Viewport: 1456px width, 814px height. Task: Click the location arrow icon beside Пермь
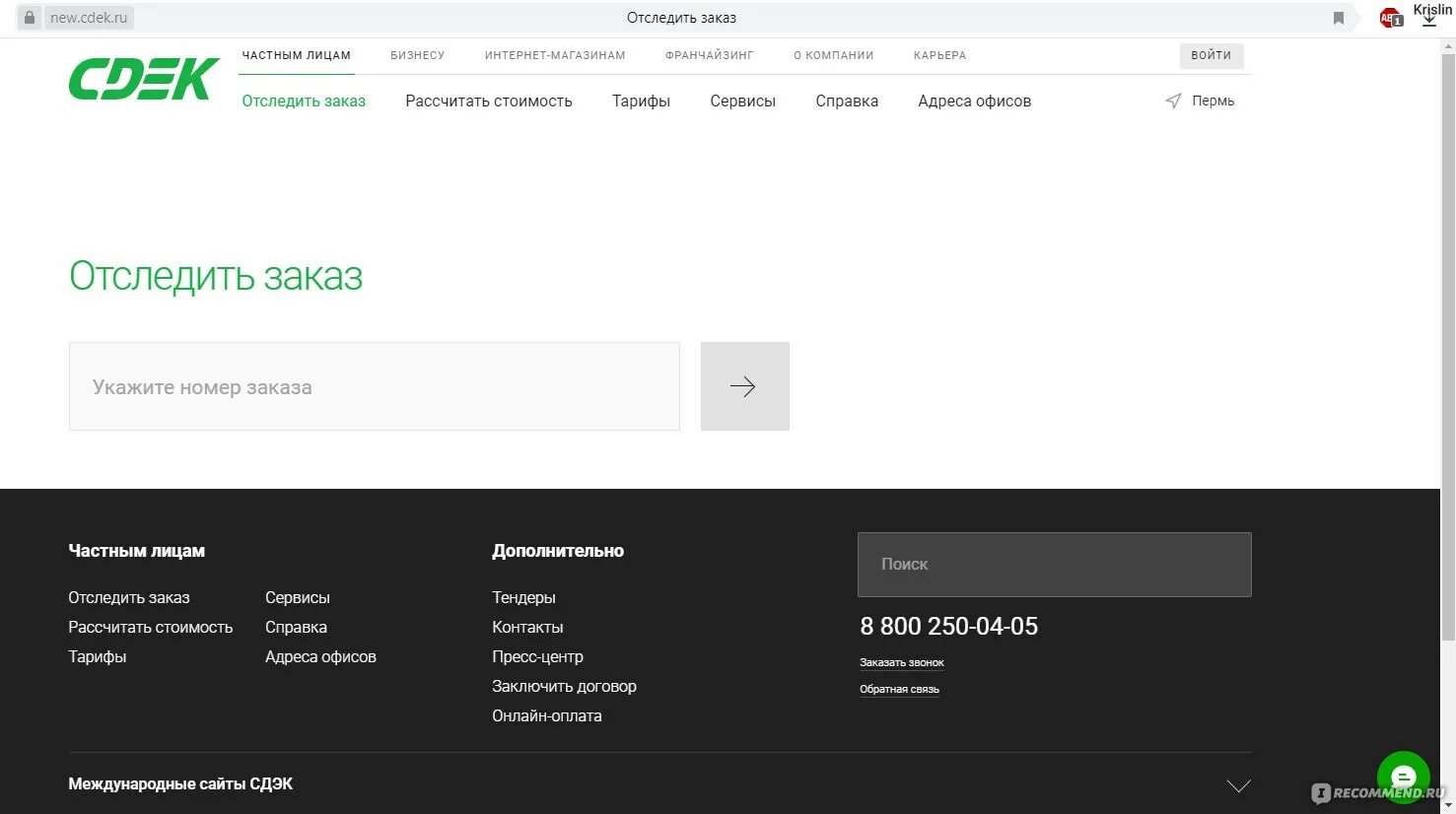click(1173, 101)
